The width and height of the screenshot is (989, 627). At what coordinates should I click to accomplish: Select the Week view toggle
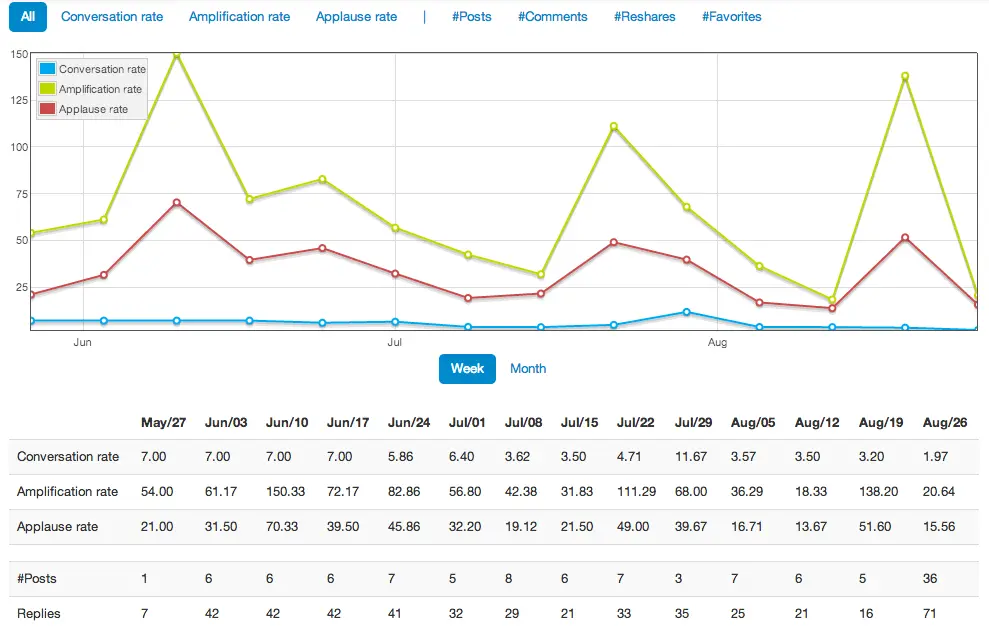click(x=467, y=368)
